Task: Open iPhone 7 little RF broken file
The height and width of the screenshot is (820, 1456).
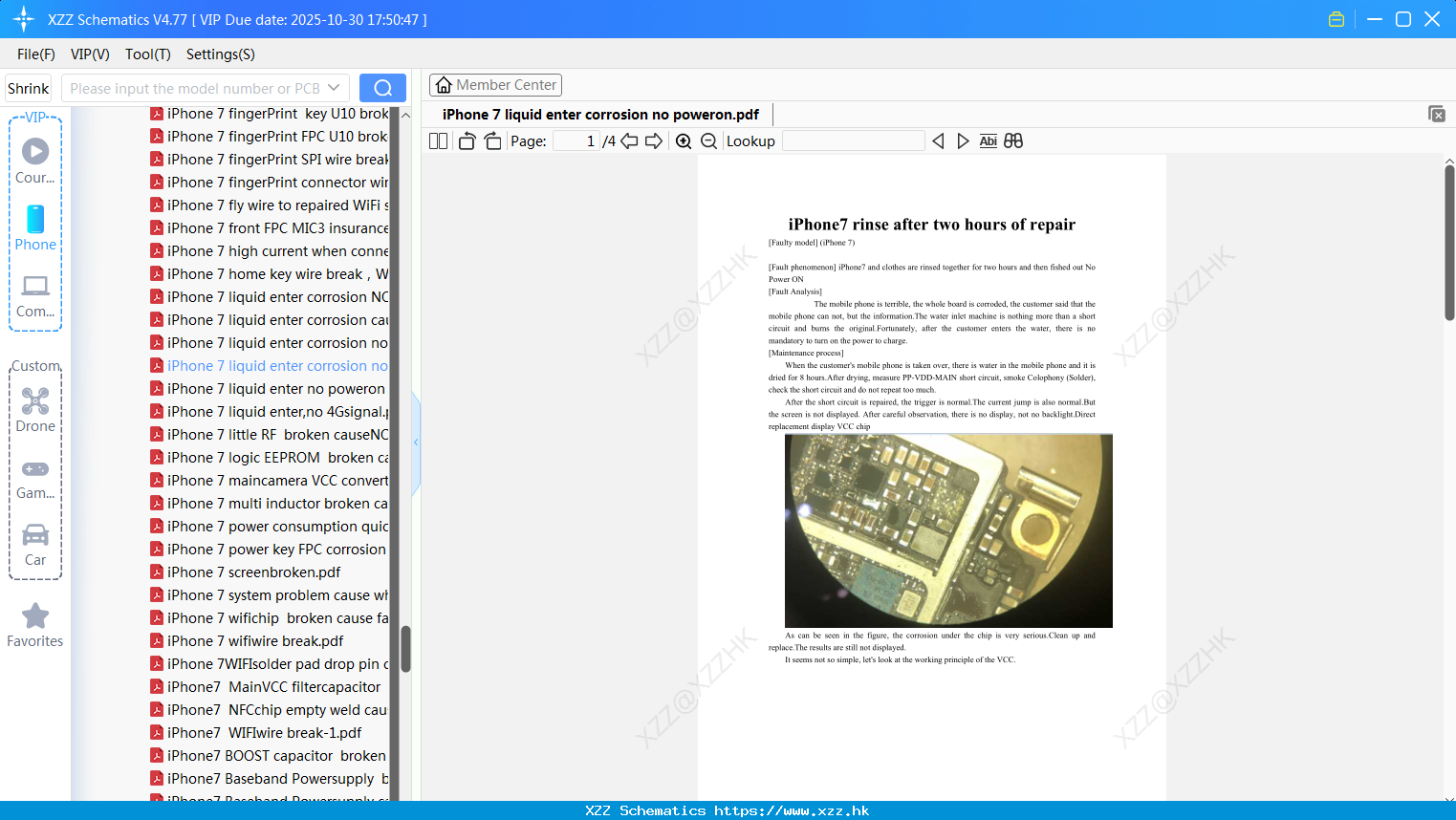Action: (270, 435)
